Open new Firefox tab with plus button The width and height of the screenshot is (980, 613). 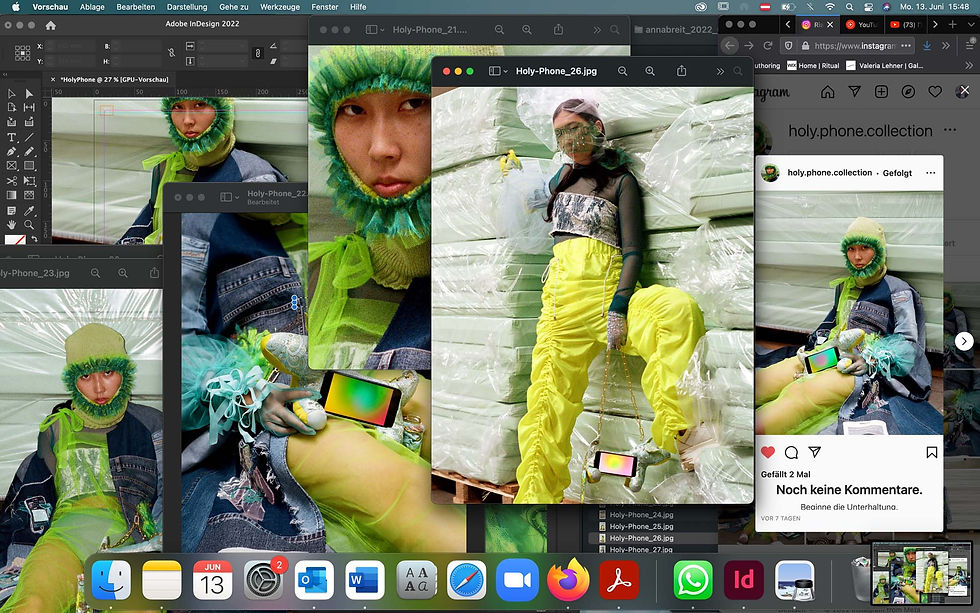(952, 24)
